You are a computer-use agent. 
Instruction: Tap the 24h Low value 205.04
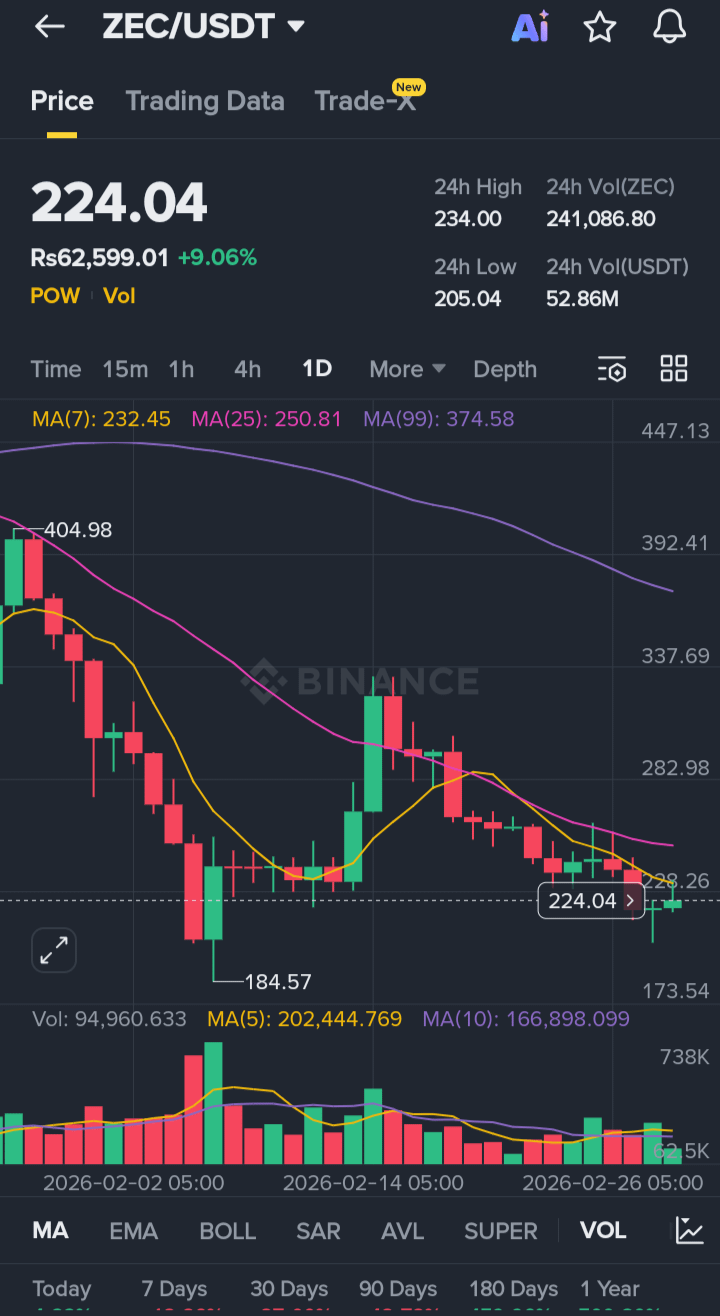467,299
